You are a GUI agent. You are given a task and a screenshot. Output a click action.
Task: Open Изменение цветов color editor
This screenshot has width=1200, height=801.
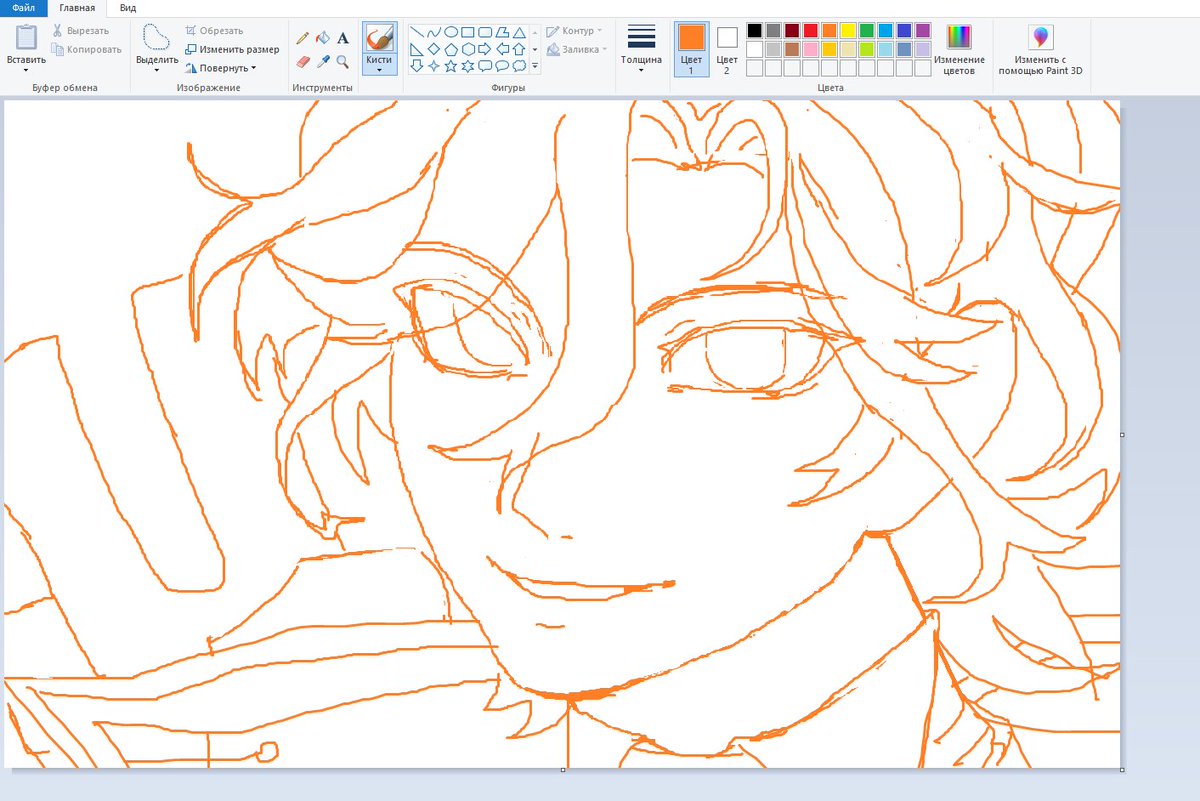959,49
